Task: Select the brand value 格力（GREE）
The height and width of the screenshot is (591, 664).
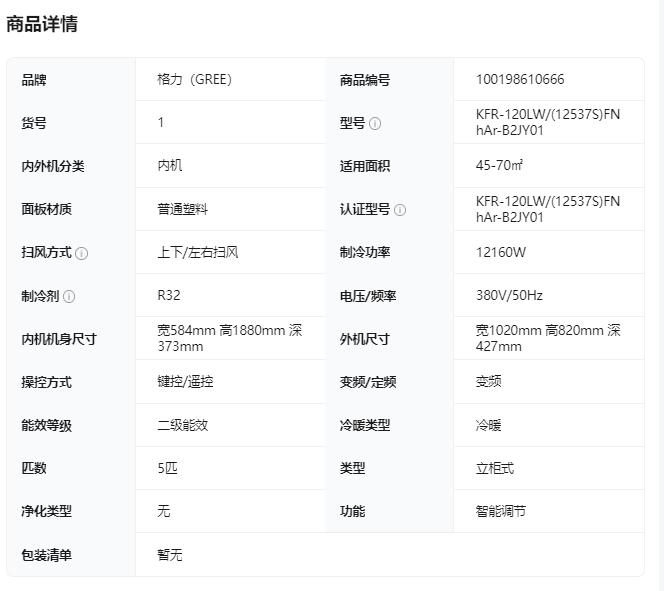Action: pos(194,80)
